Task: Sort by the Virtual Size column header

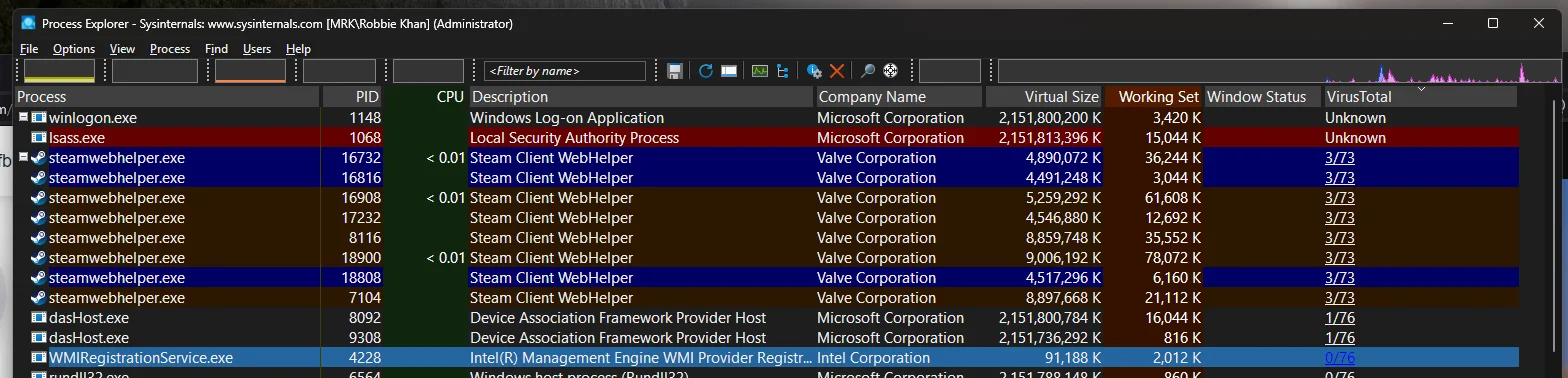Action: (x=1044, y=97)
